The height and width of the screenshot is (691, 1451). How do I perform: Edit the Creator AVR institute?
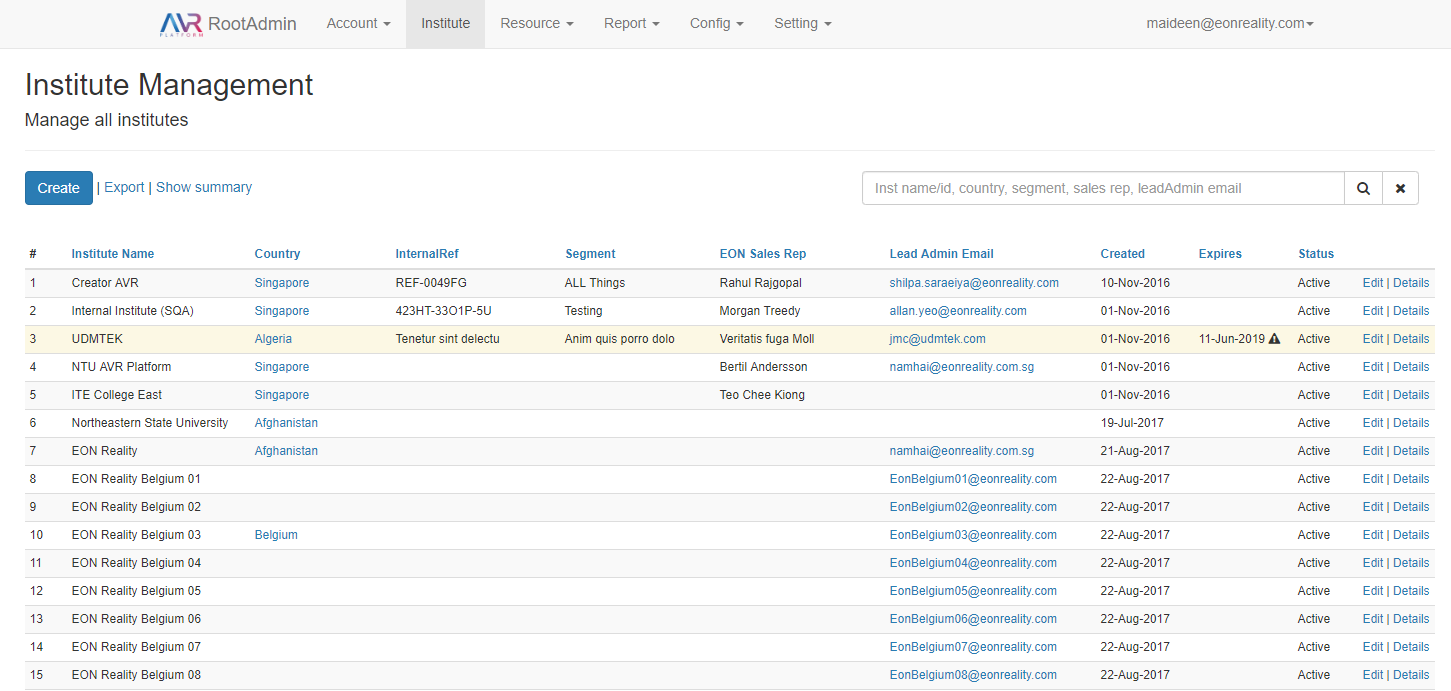[1373, 283]
